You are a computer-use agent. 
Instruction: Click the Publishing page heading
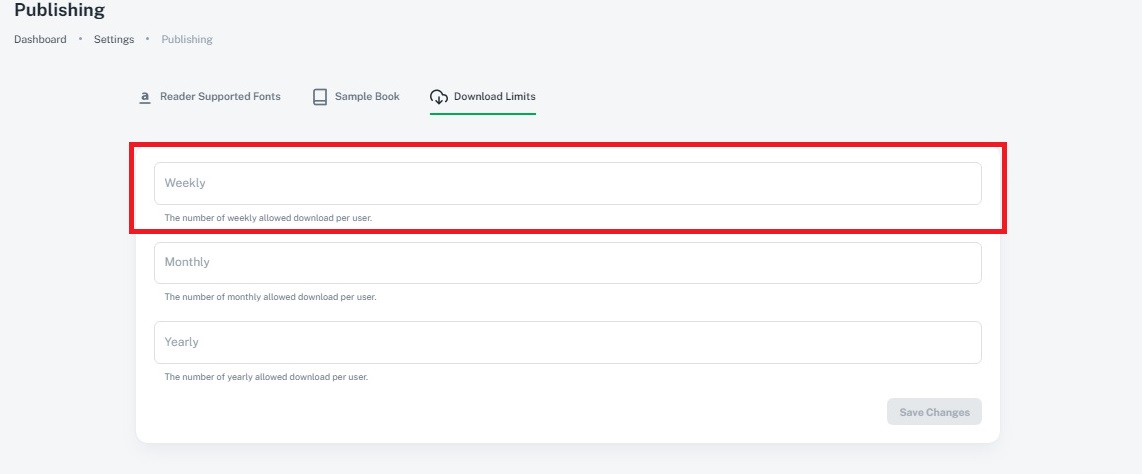(x=60, y=10)
